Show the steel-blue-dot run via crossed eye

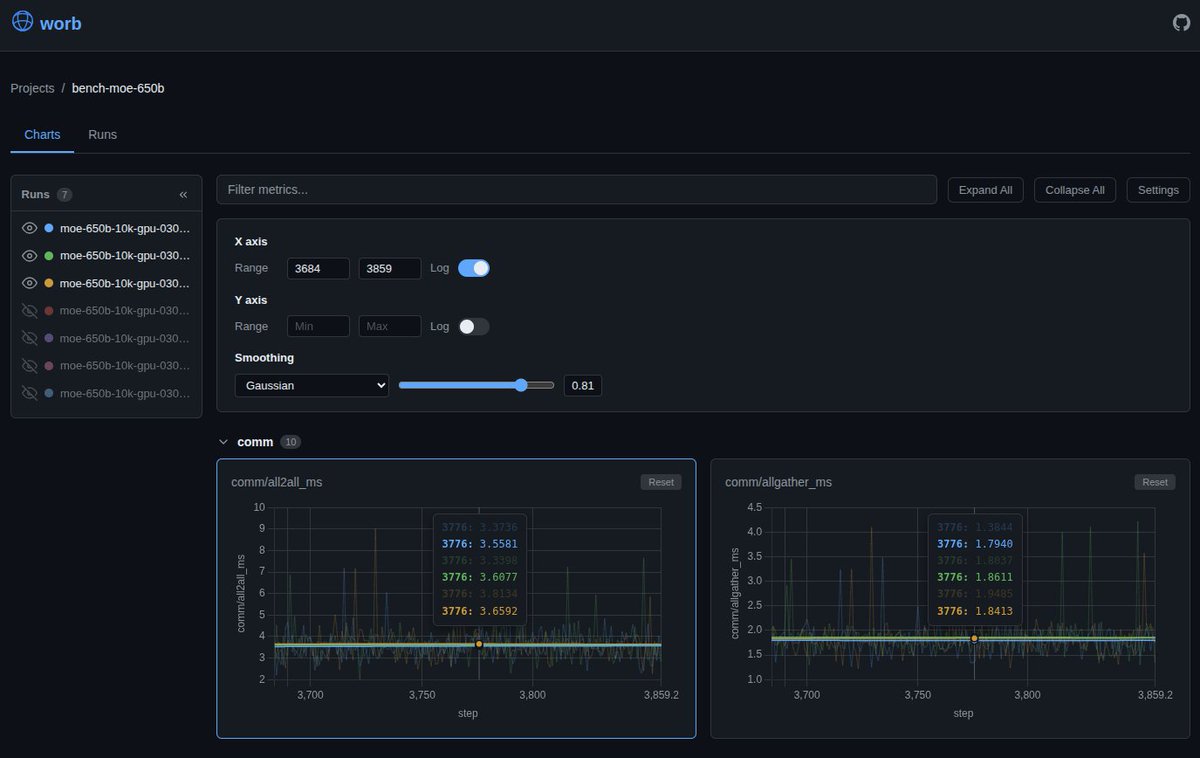[30, 394]
